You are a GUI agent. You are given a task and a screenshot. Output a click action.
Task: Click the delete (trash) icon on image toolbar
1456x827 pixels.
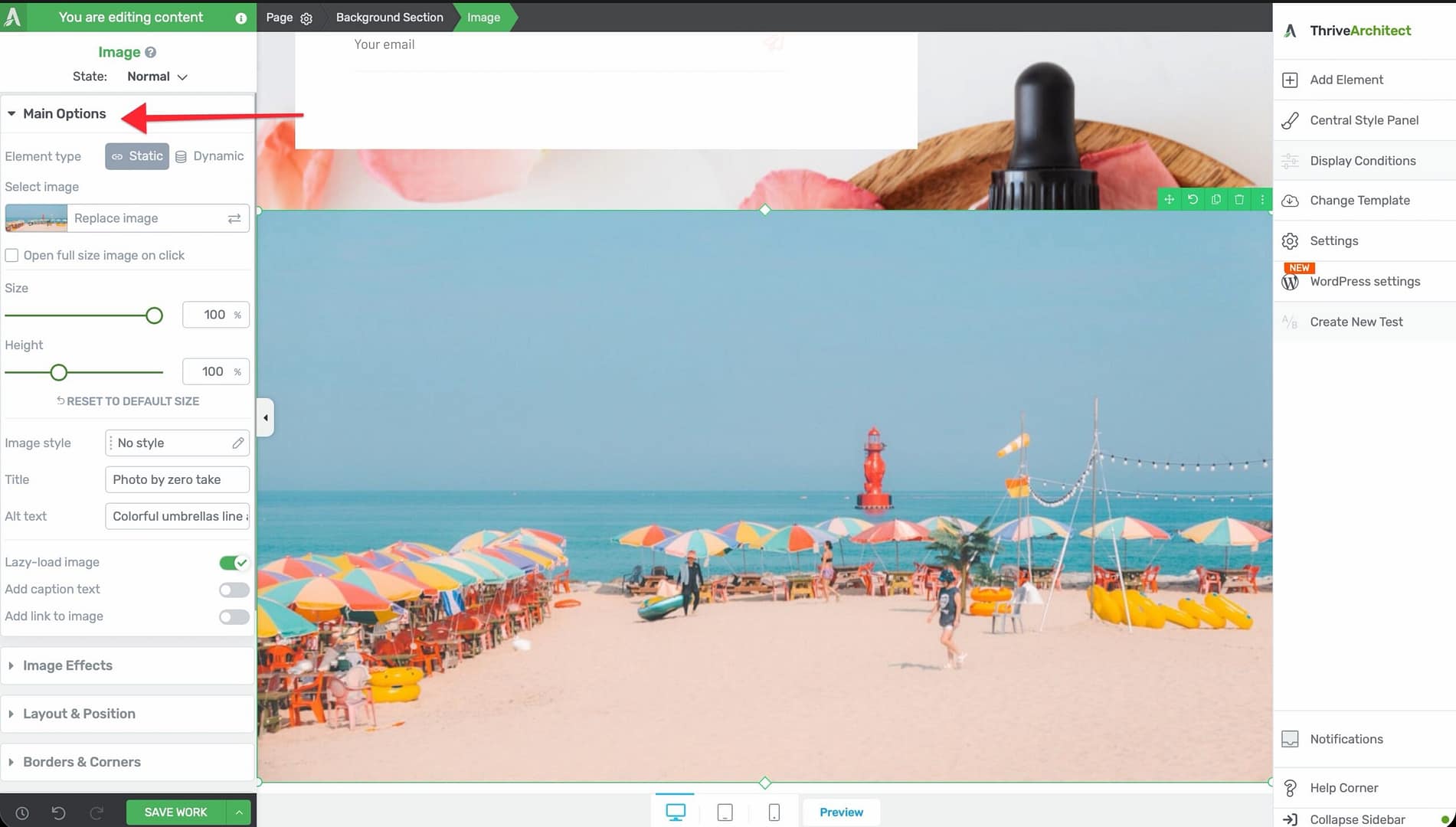coord(1239,200)
